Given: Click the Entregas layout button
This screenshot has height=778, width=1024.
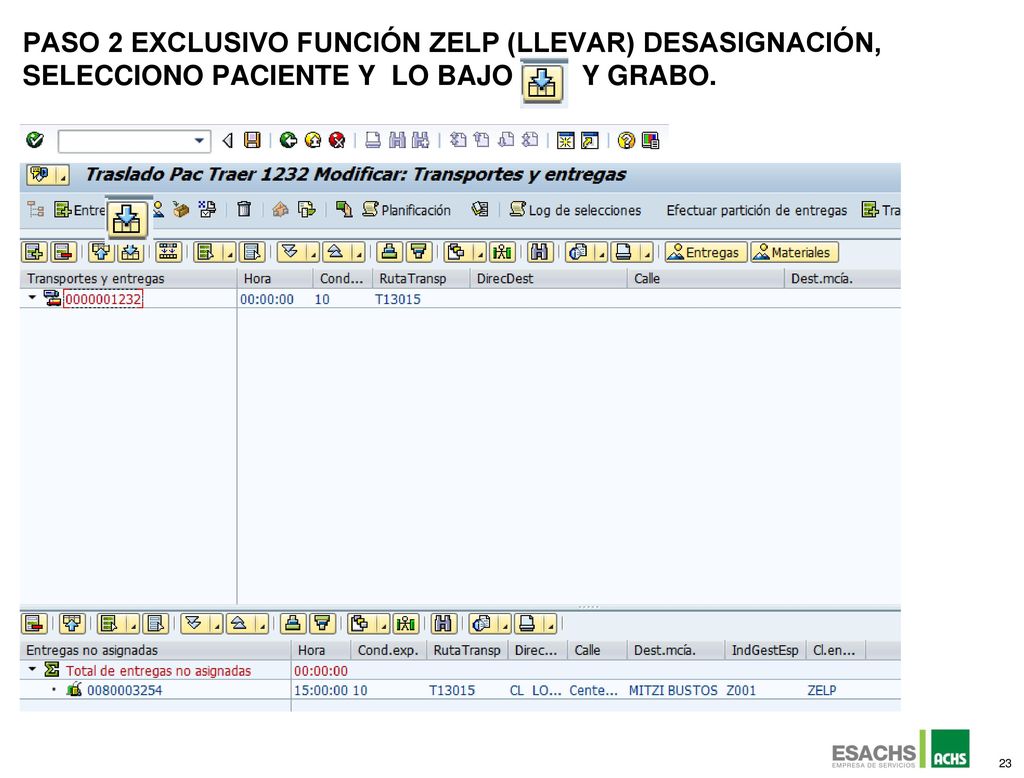Looking at the screenshot, I should (x=705, y=252).
